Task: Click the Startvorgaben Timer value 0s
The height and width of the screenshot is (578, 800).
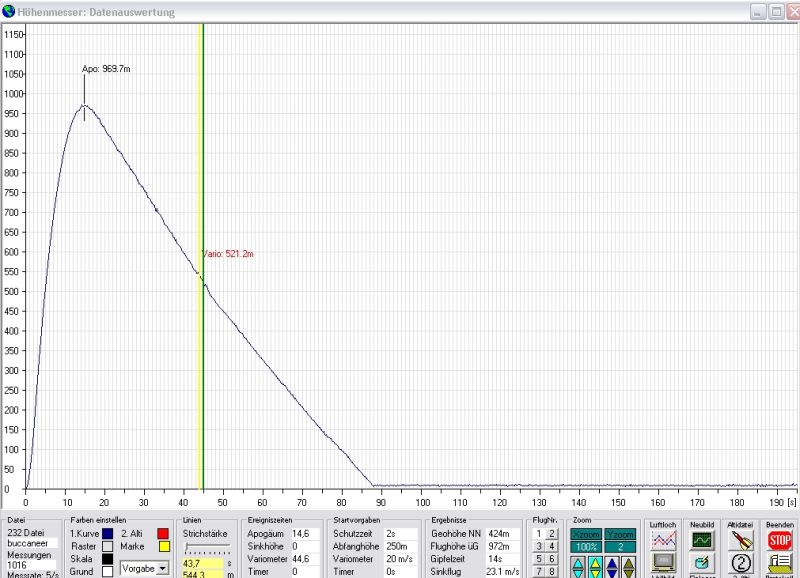Action: pos(401,572)
